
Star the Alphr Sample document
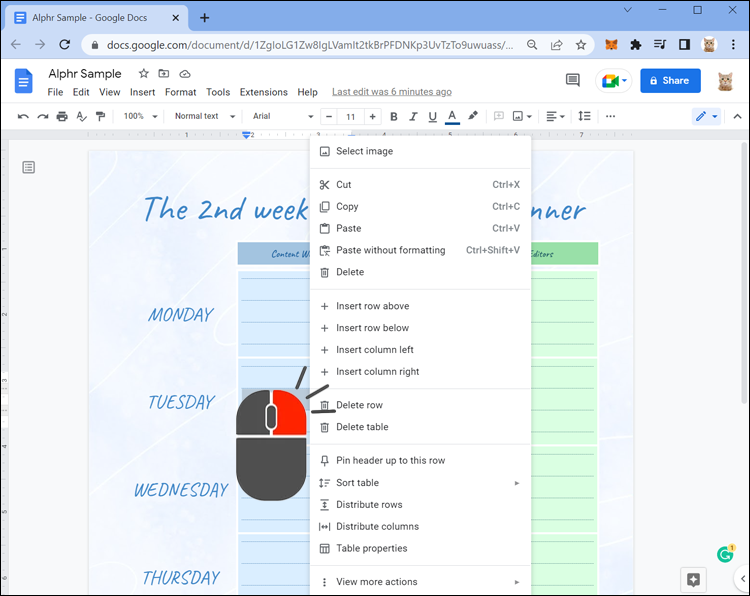pos(143,74)
